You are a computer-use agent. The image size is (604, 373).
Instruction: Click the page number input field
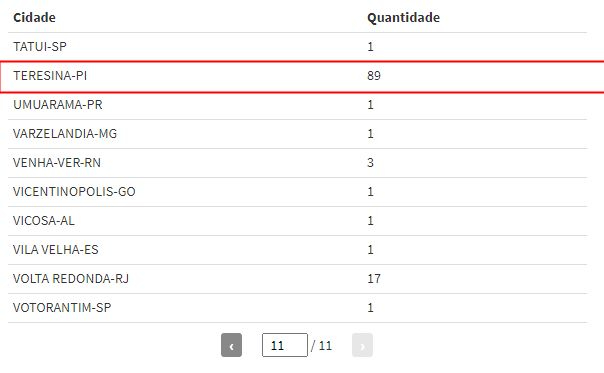click(x=285, y=345)
